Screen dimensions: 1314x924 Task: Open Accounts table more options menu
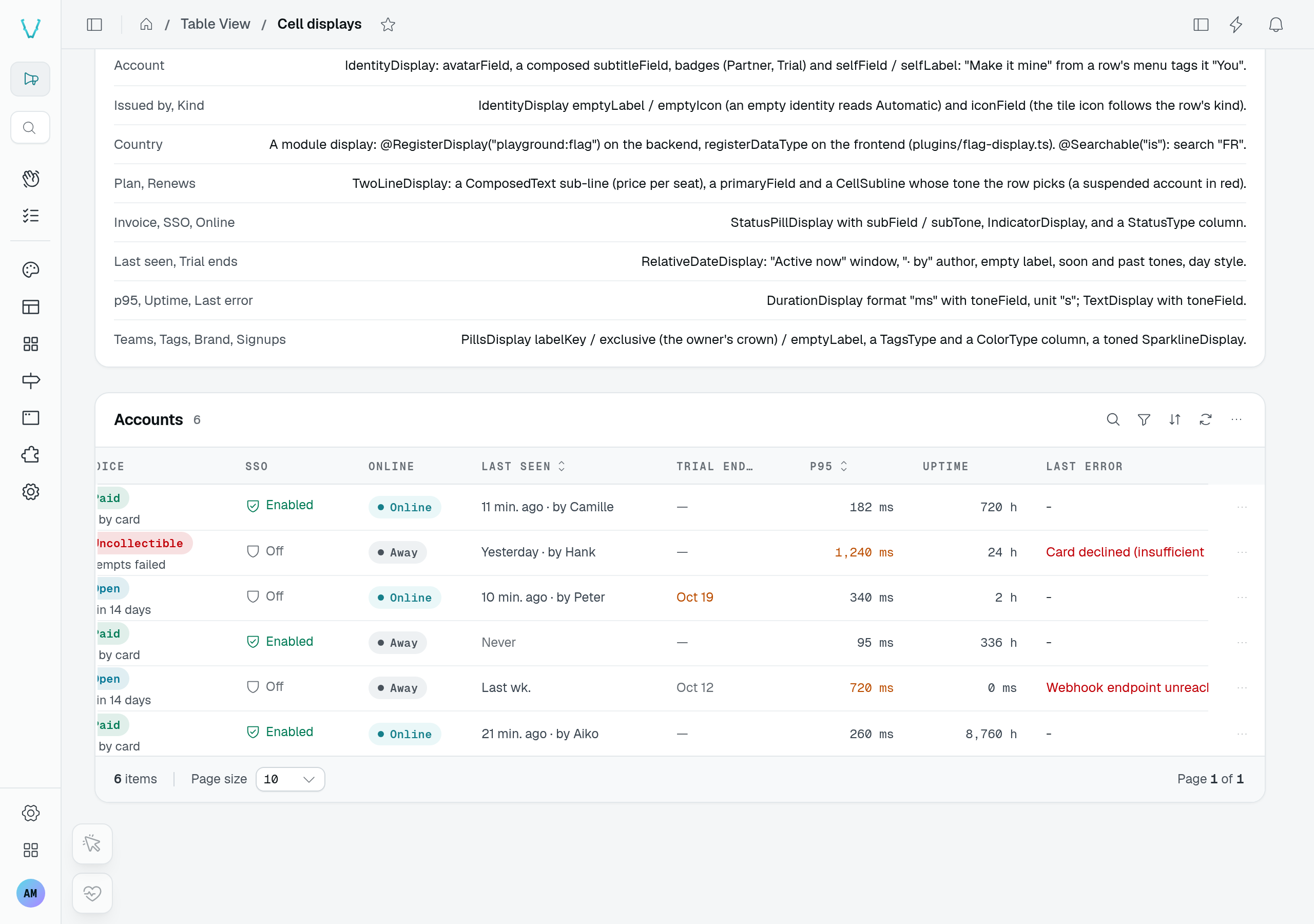click(x=1236, y=419)
